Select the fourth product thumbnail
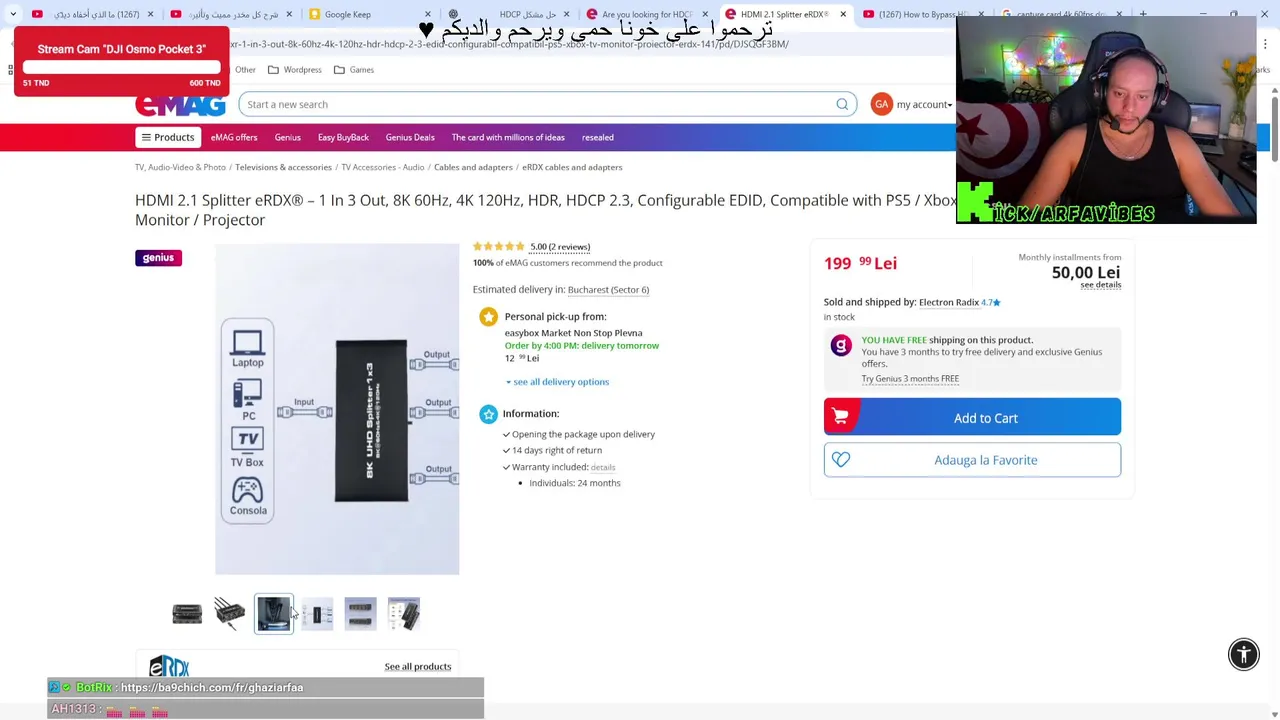1280x720 pixels. coord(317,614)
